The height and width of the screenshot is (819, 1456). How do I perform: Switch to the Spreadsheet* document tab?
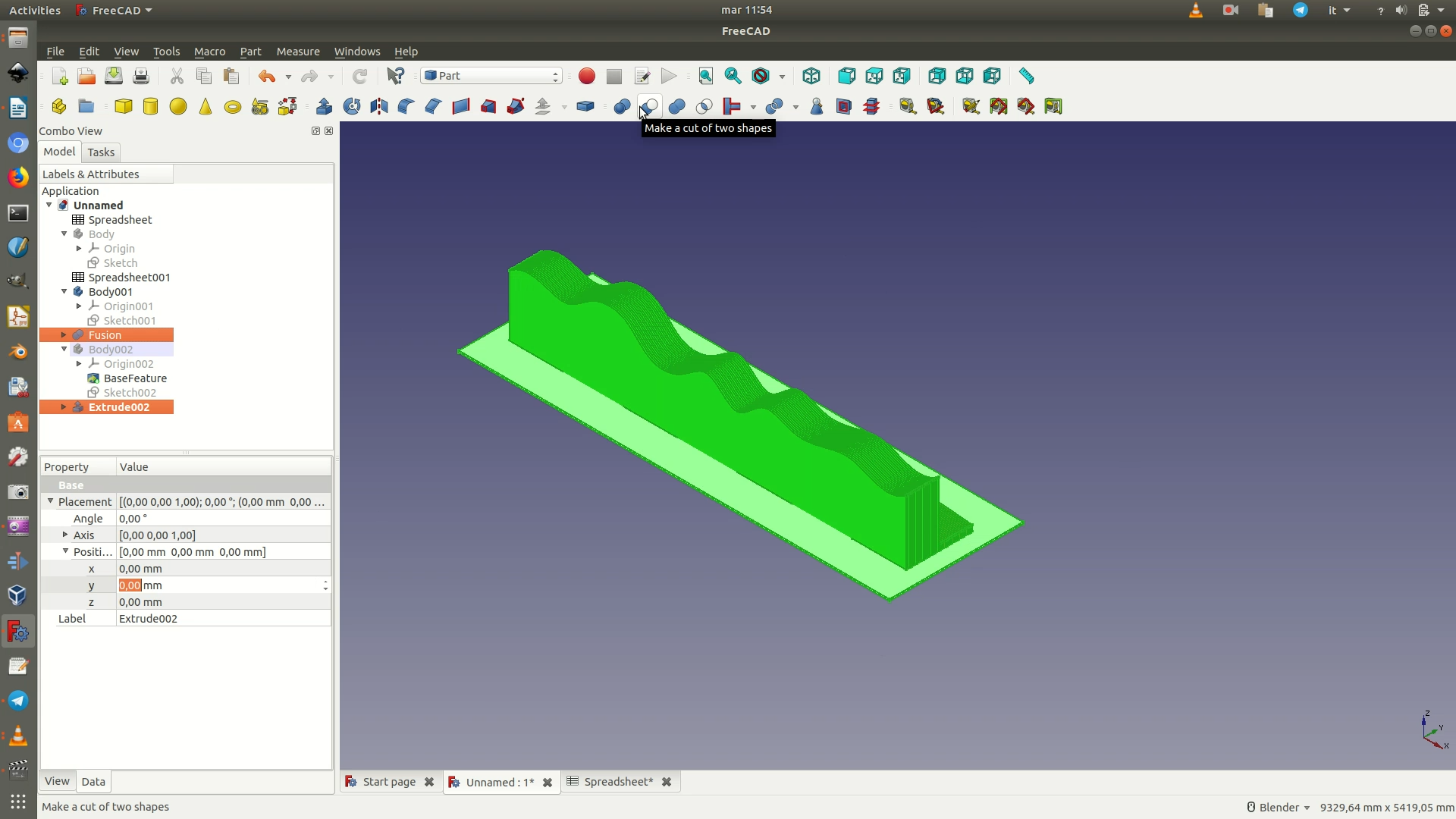(x=619, y=782)
